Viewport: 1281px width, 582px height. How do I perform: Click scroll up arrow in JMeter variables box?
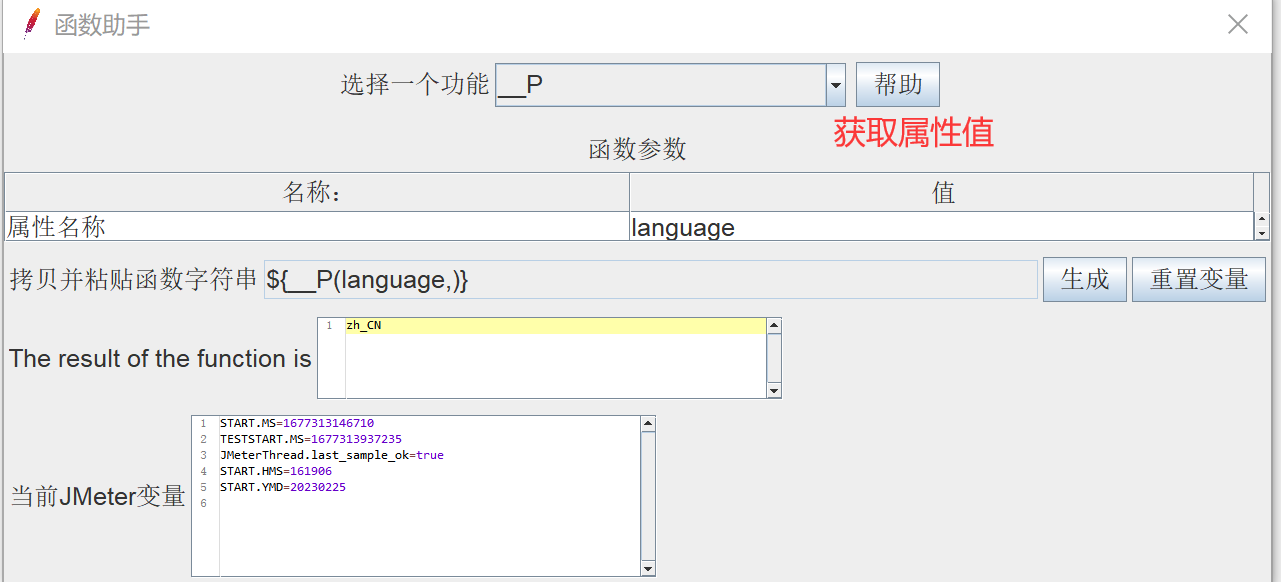click(x=648, y=424)
